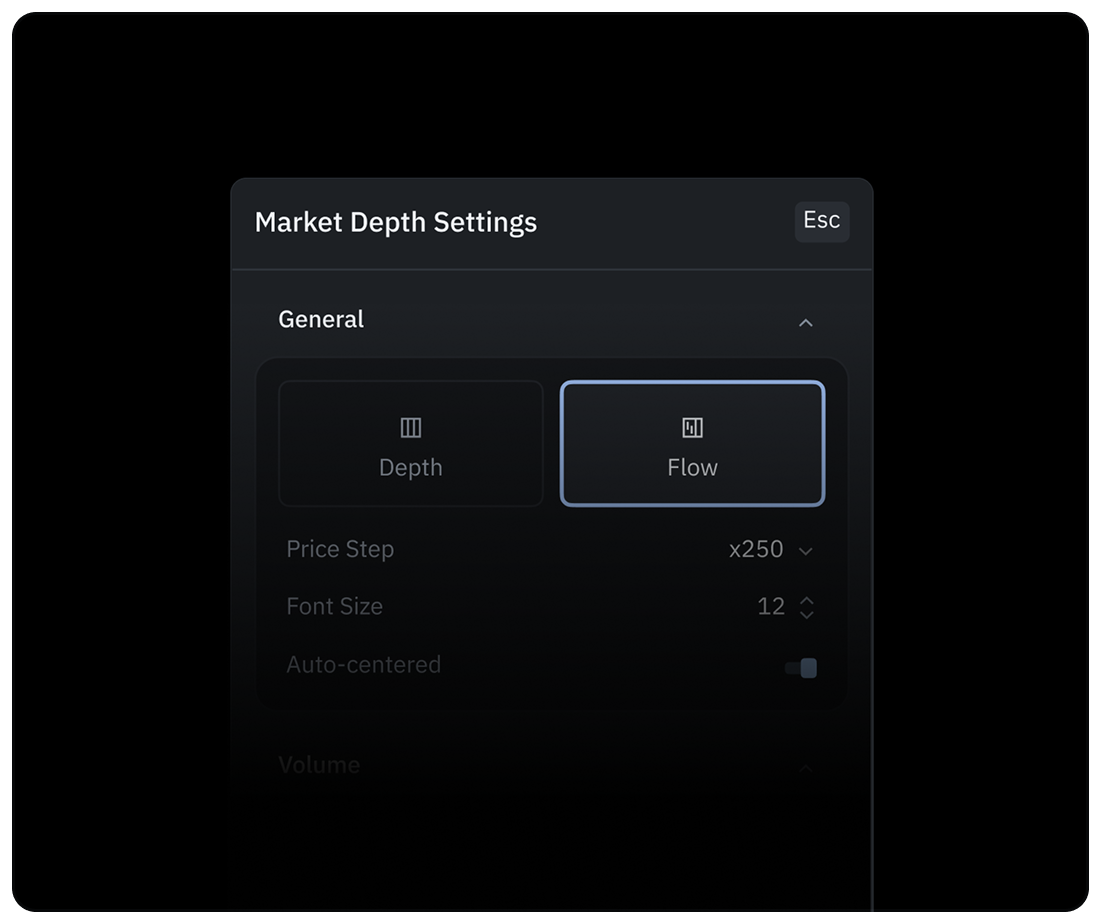Viewport: 1101px width, 912px height.
Task: Close the dialog with the Esc button
Action: point(822,221)
